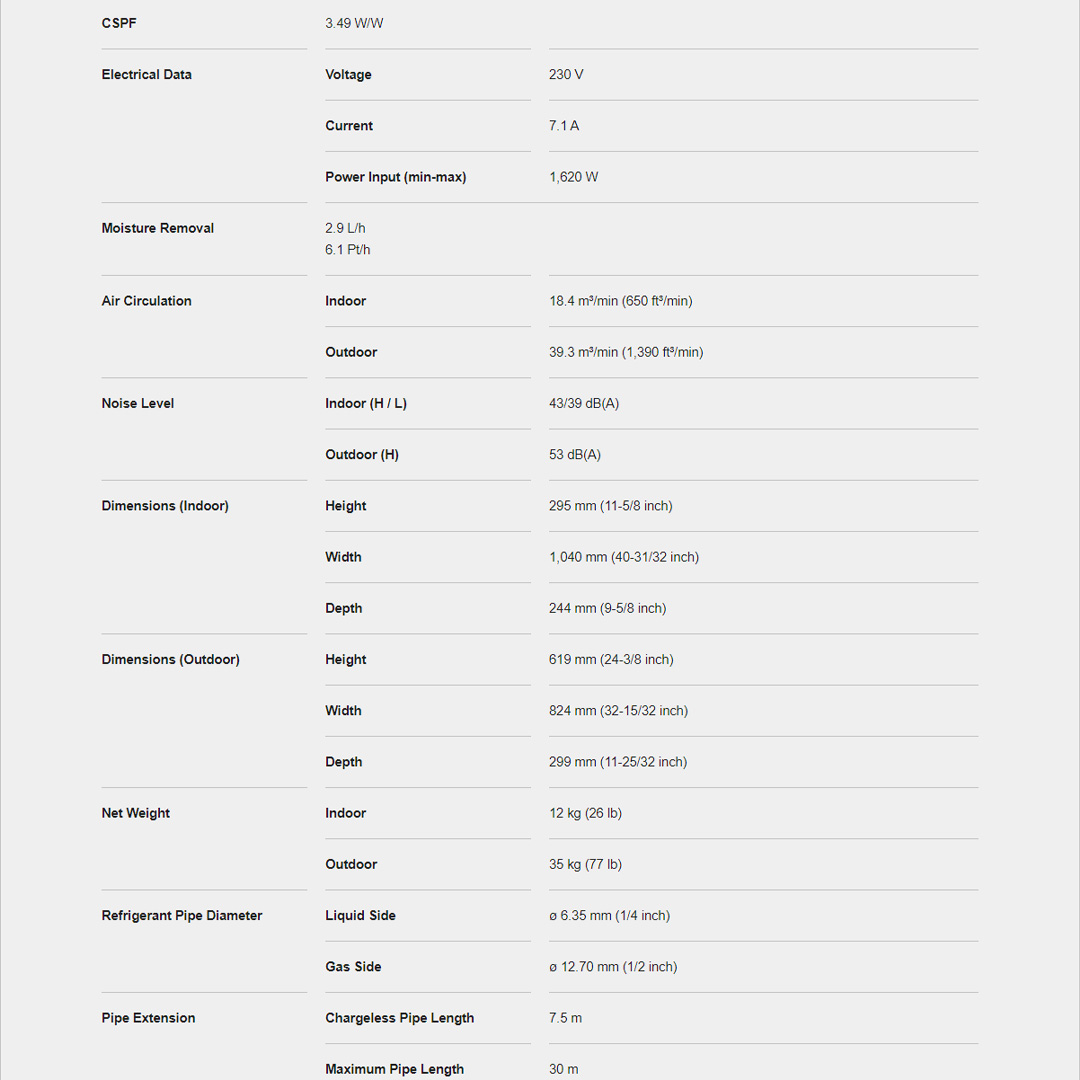Click the Net Weight heading
Screen dimensions: 1080x1080
point(135,813)
